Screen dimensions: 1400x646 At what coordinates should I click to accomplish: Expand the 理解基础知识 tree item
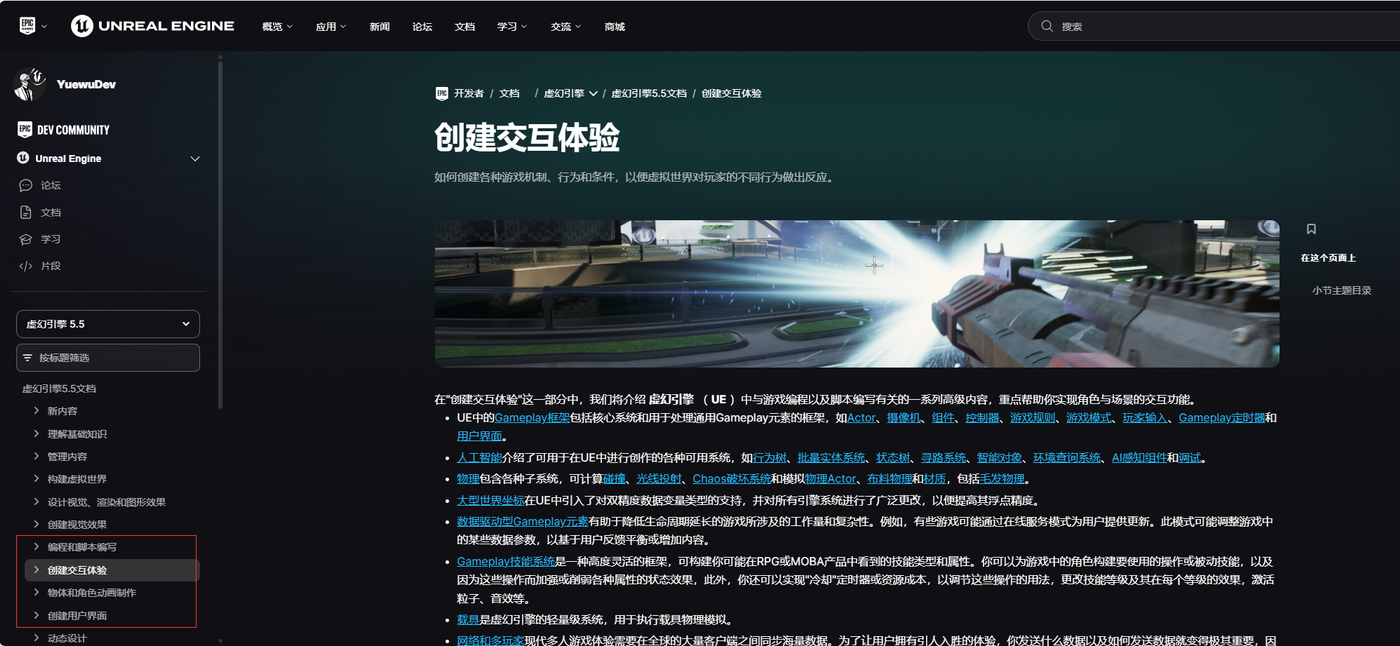(x=37, y=434)
